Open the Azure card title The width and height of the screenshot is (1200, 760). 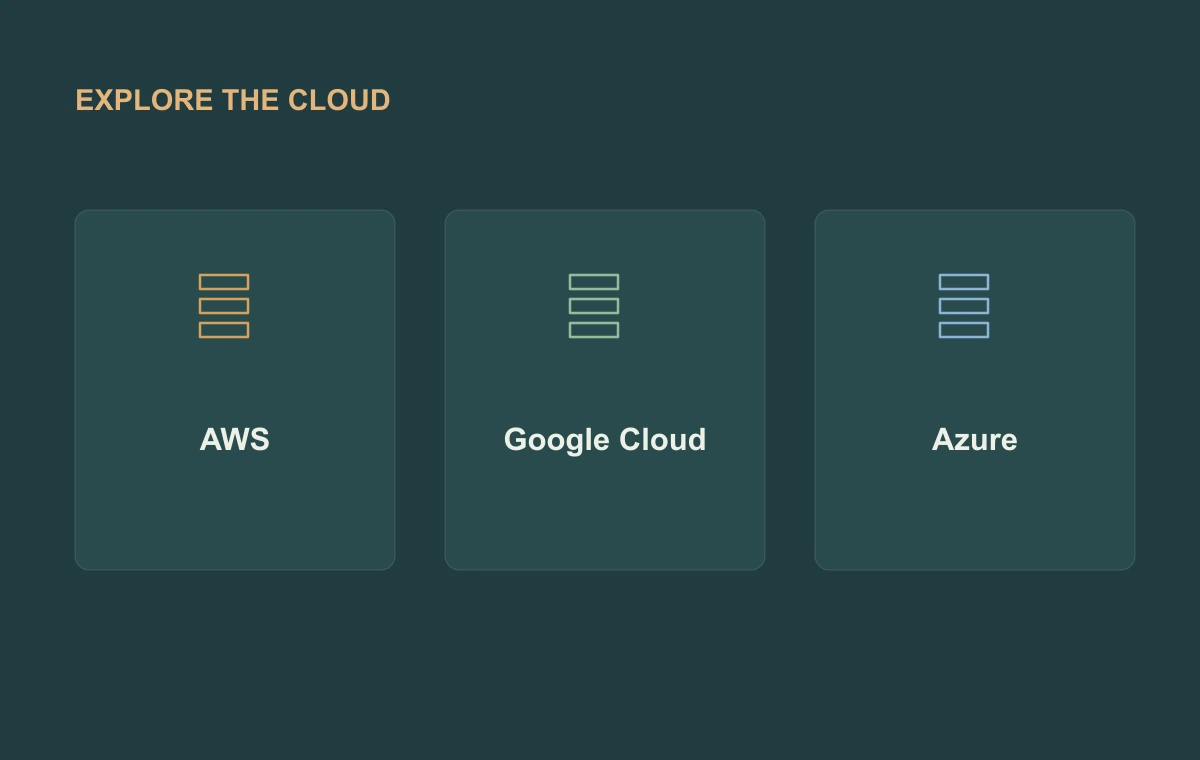(975, 440)
